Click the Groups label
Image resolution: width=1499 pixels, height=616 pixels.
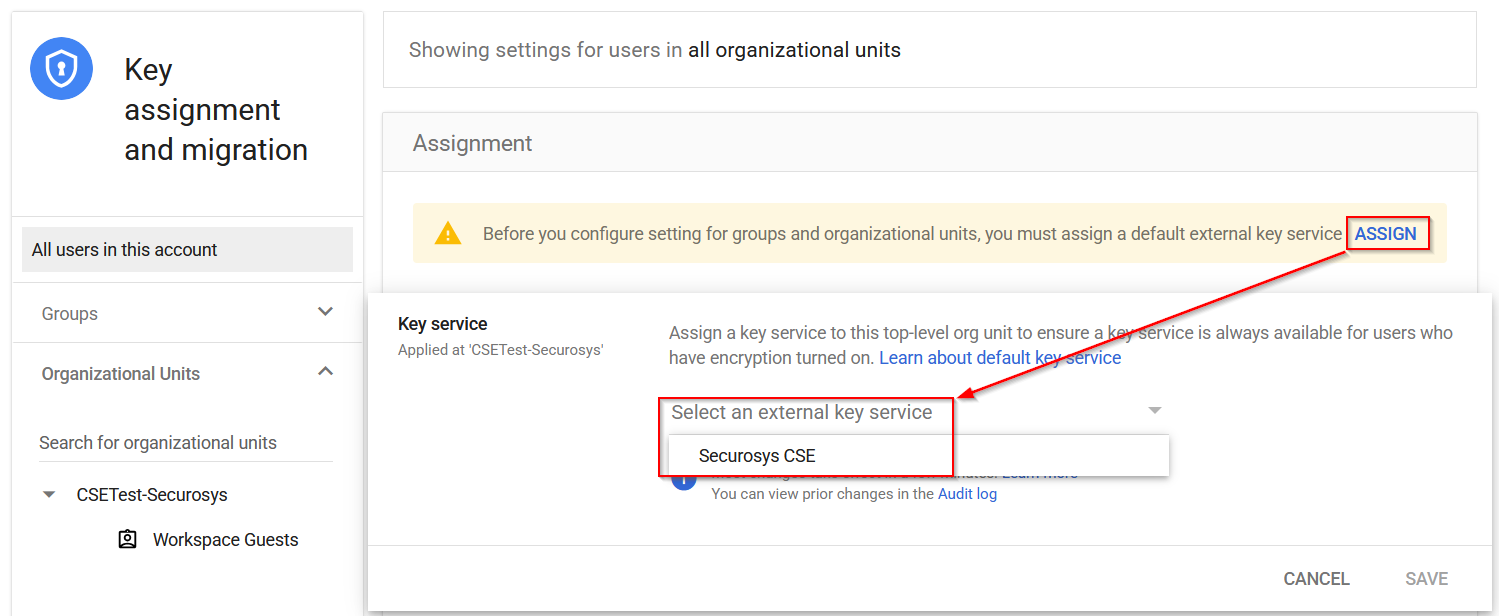tap(70, 314)
